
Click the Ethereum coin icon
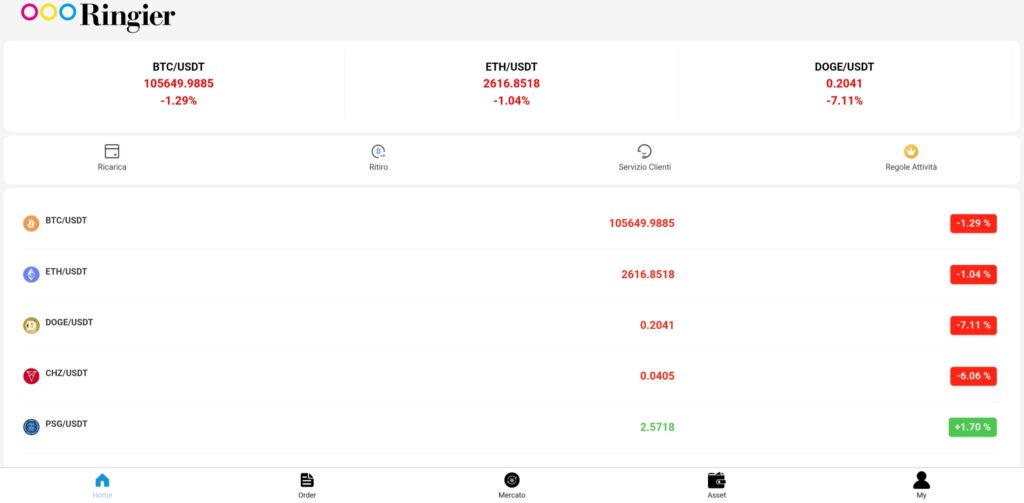(x=31, y=274)
